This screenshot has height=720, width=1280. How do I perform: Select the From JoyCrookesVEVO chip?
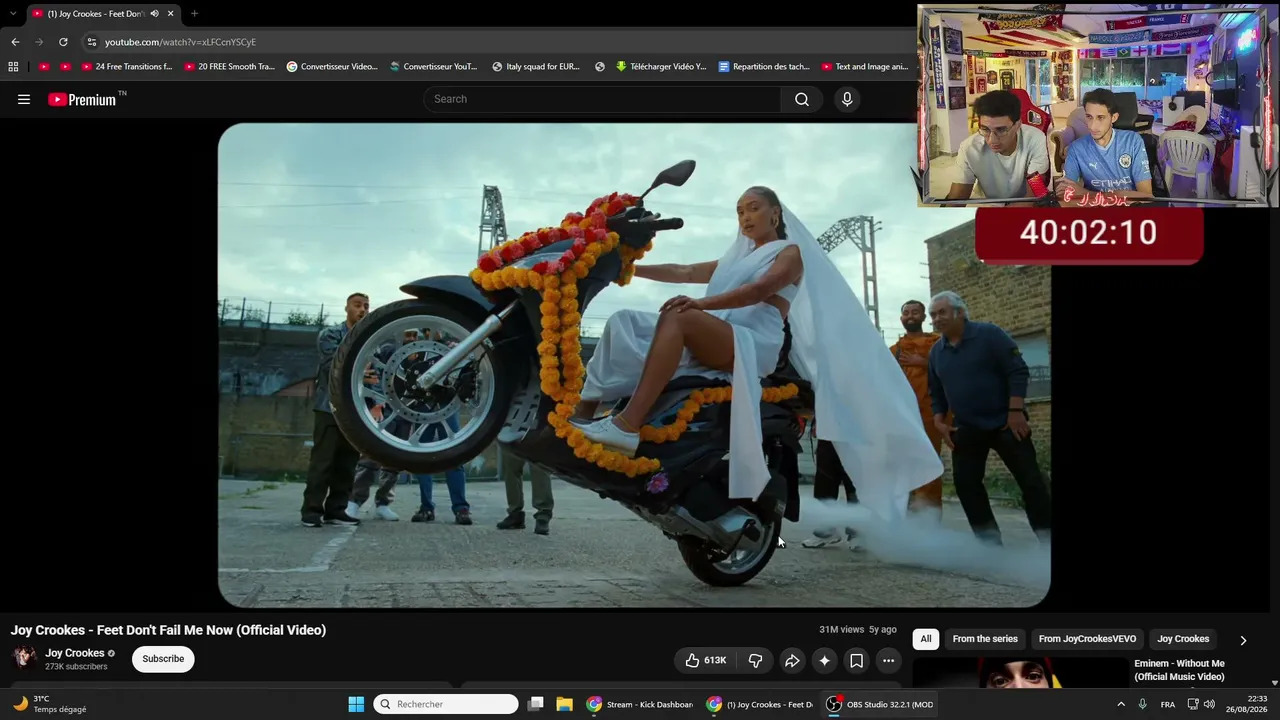(1087, 639)
